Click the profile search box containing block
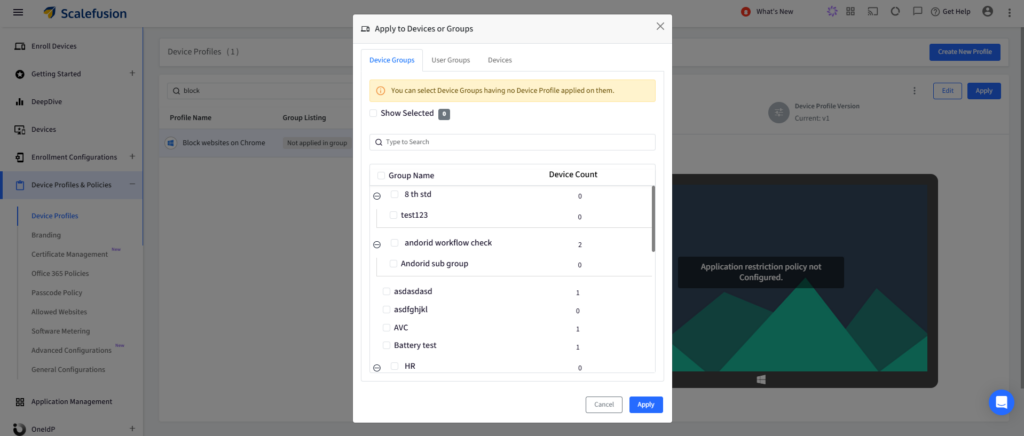The height and width of the screenshot is (436, 1024). (x=261, y=91)
